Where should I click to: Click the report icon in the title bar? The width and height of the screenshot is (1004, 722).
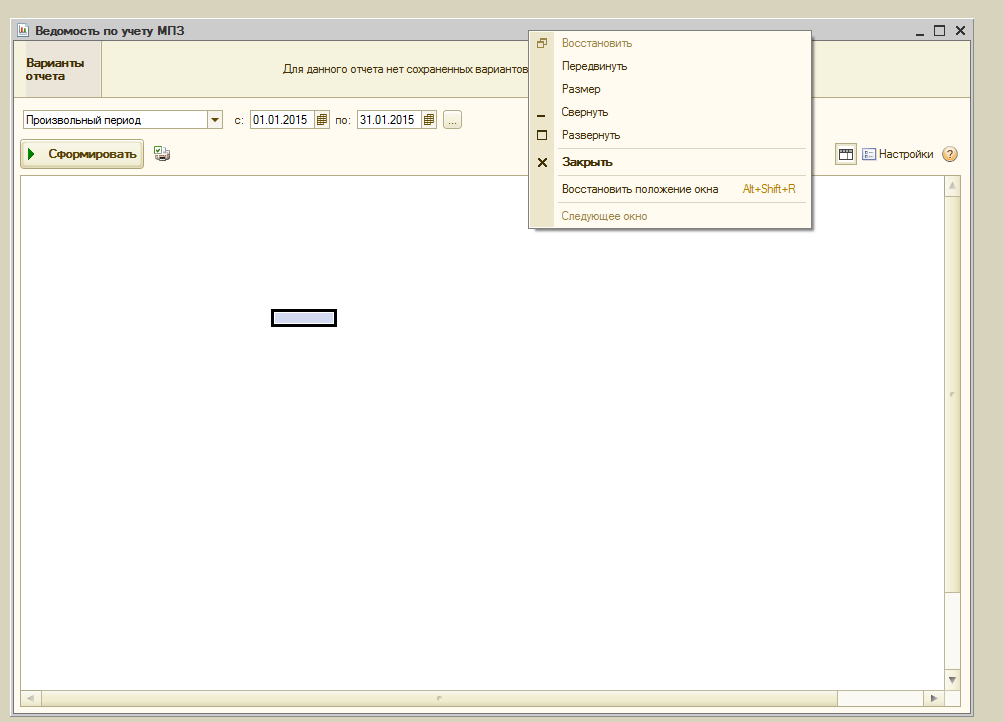click(23, 31)
